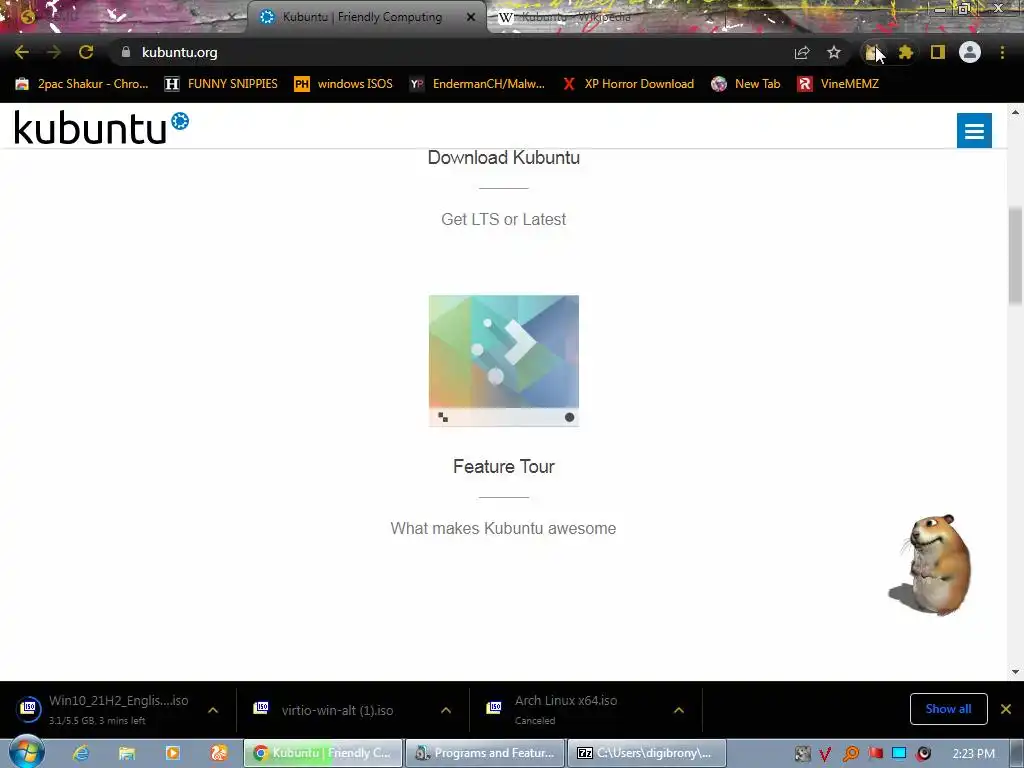
Task: Open the EndermanCH/Malw... bookmark
Action: coord(477,84)
